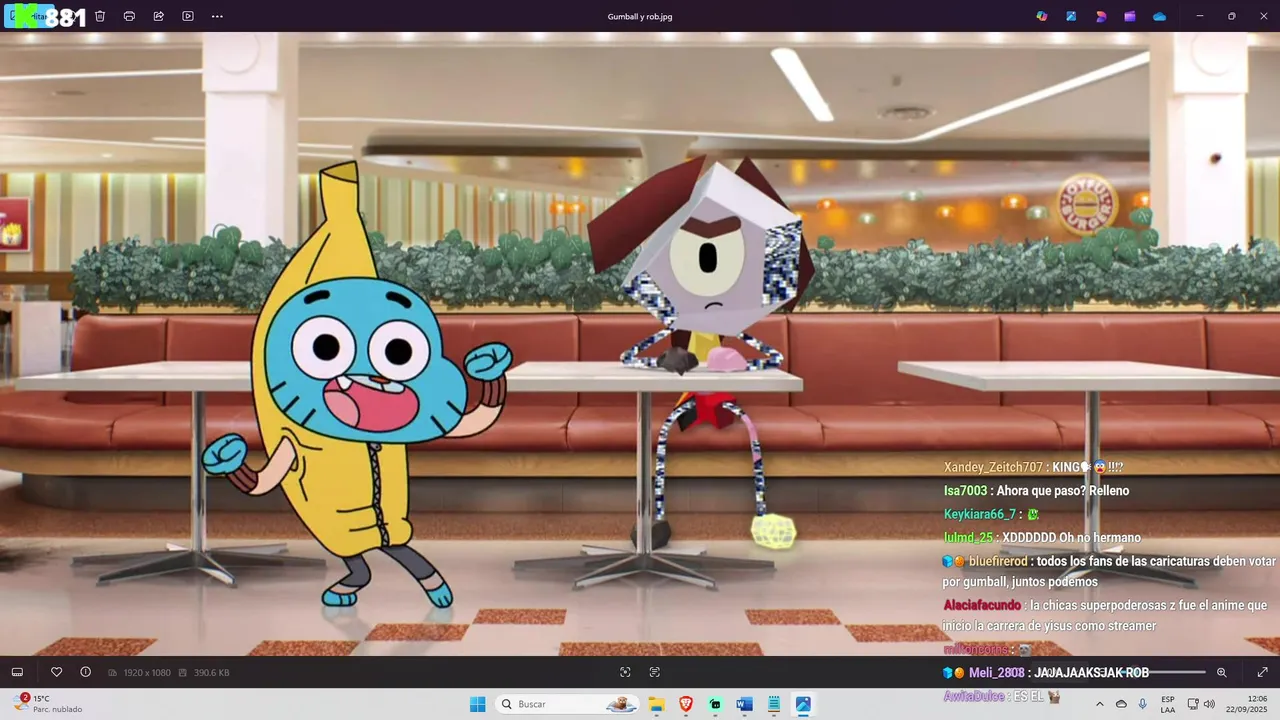1280x720 pixels.
Task: Click the Edit image button top-left
Action: pos(28,16)
